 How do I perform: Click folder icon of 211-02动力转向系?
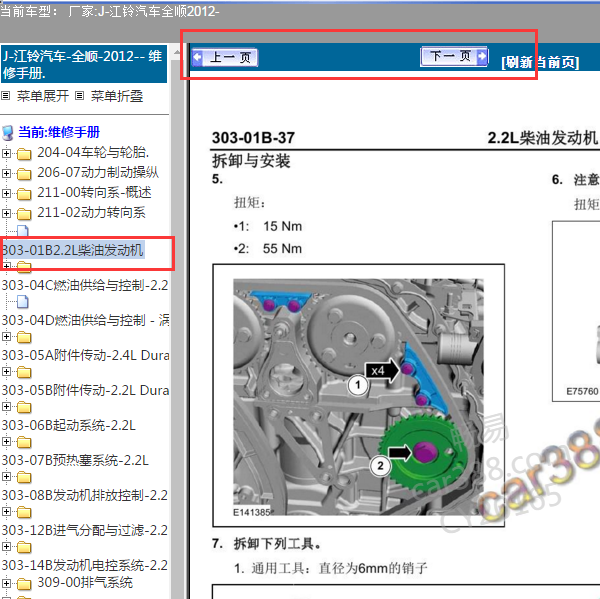24,214
